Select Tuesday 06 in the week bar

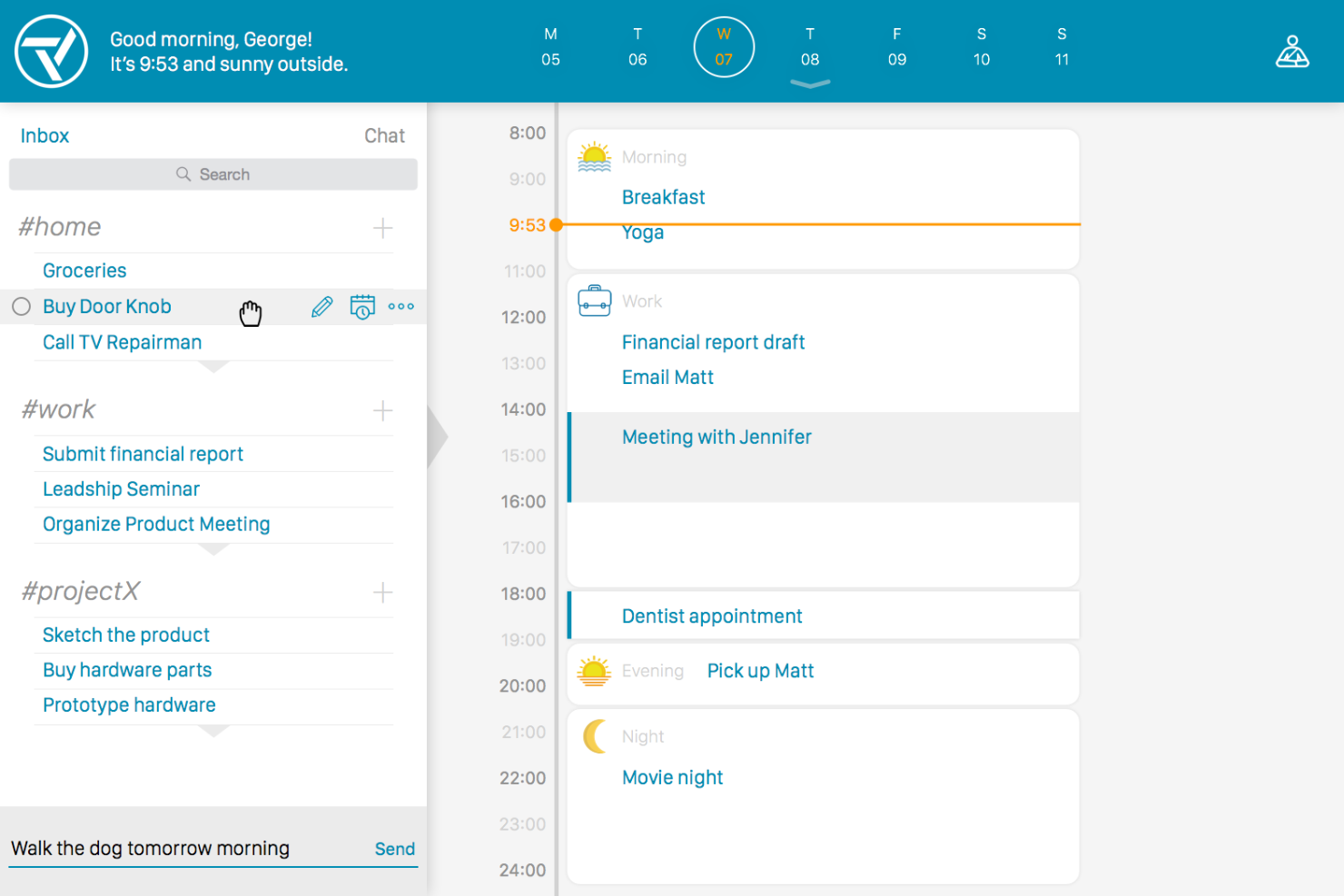[637, 47]
